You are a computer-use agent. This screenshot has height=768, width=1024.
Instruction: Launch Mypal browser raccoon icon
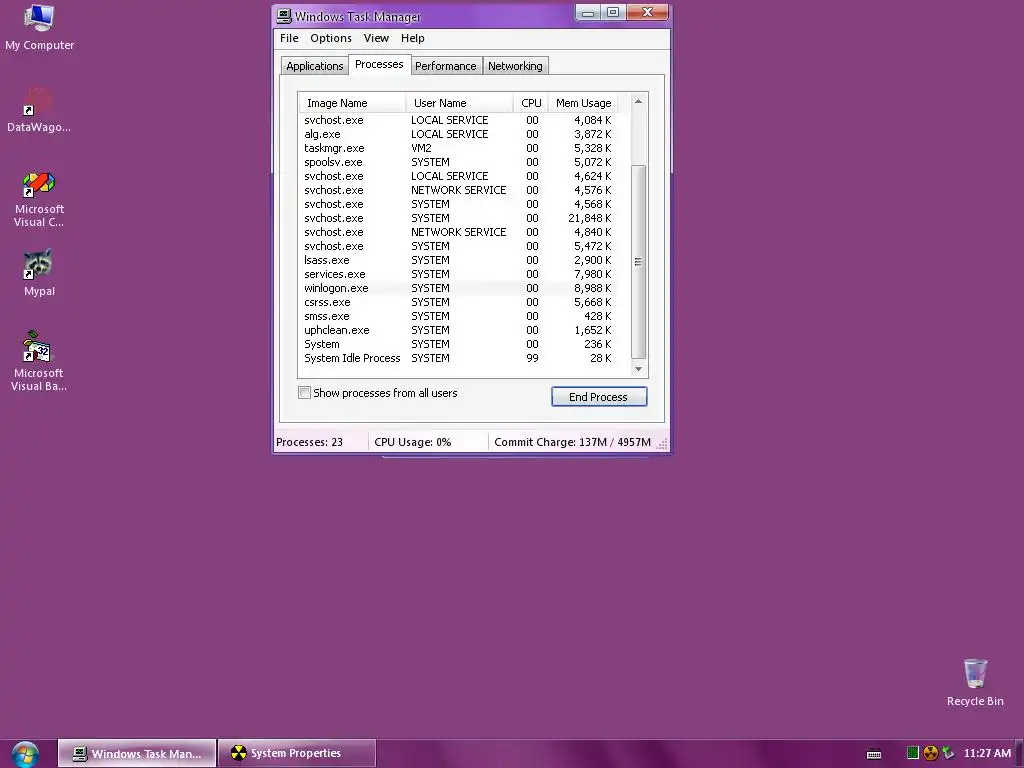click(x=39, y=272)
